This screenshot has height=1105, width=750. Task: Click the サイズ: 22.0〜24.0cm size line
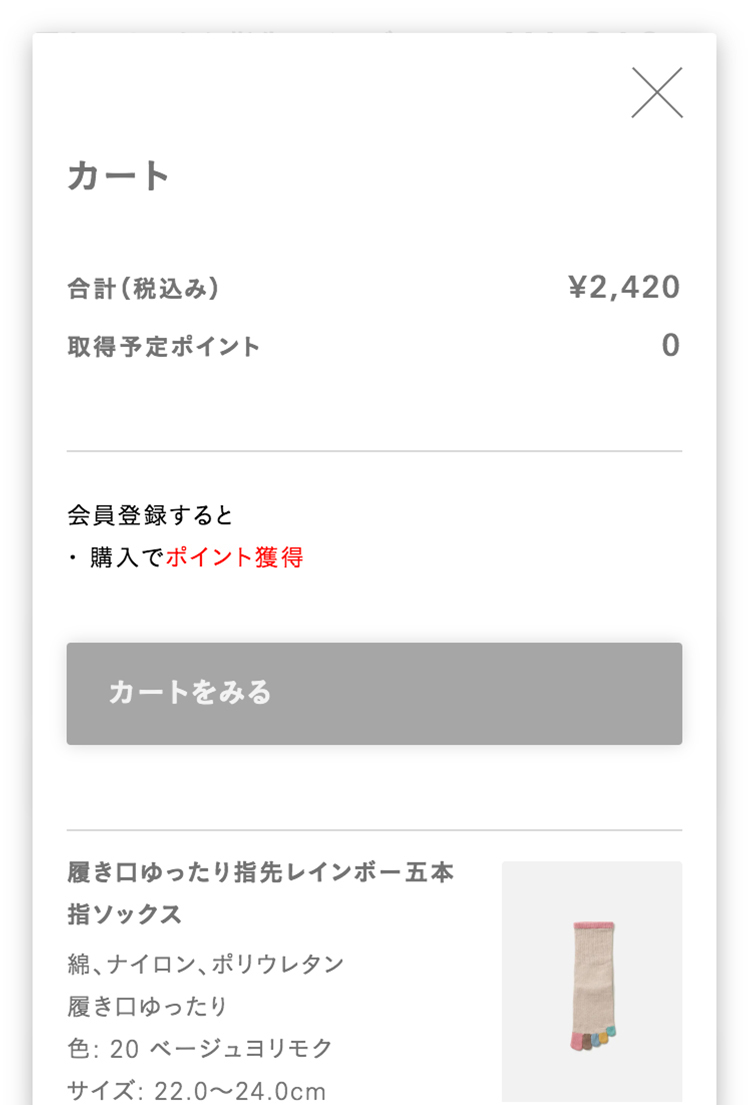pos(197,1089)
